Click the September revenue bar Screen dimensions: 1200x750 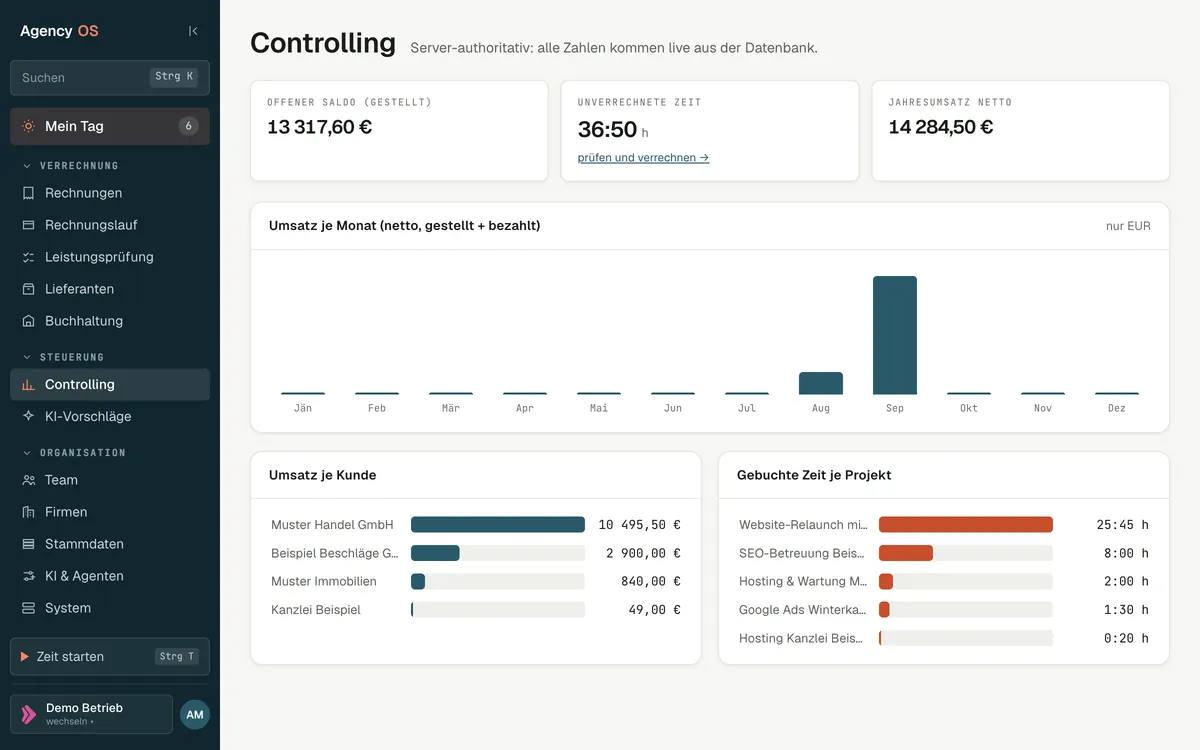[895, 335]
